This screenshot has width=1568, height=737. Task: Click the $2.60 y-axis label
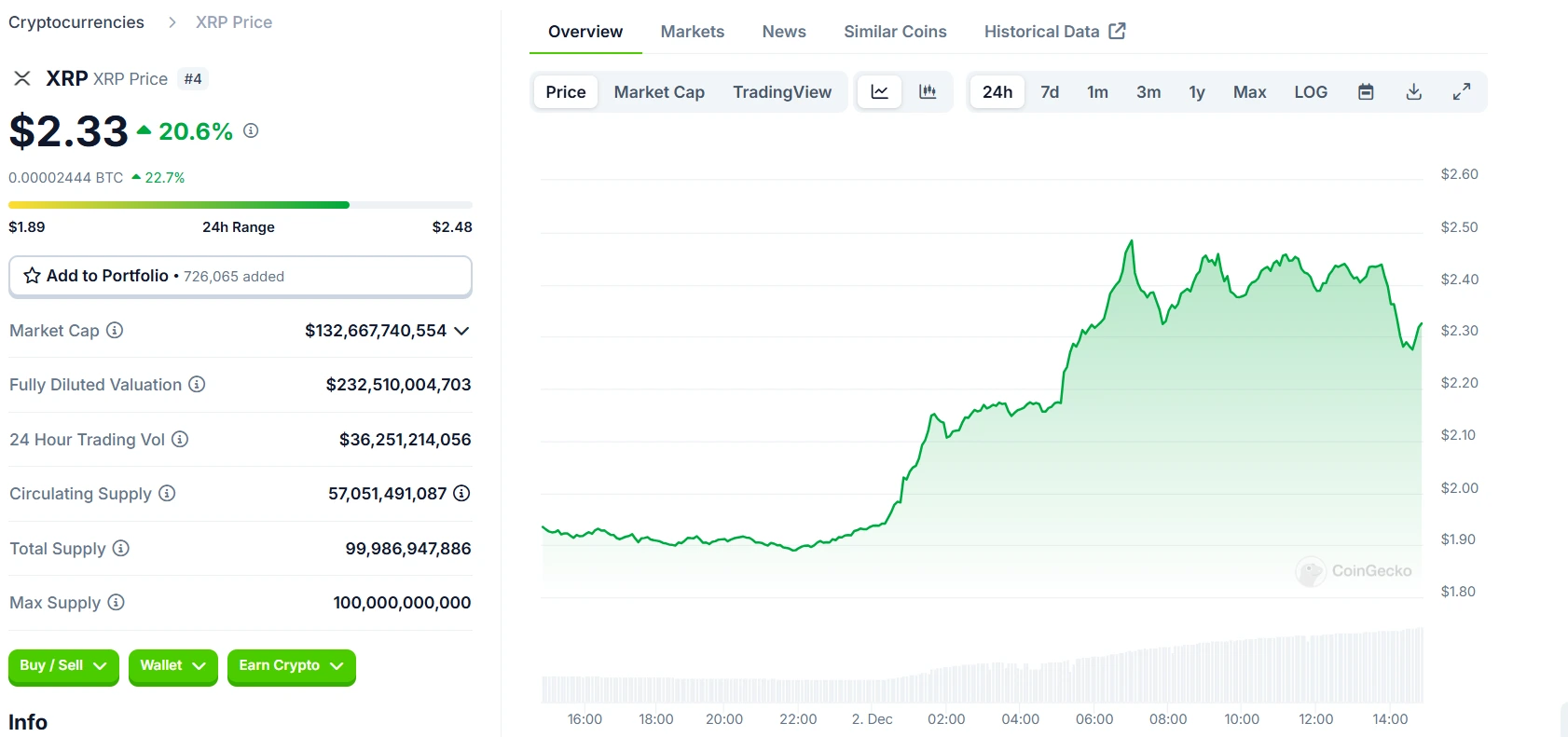pos(1459,174)
